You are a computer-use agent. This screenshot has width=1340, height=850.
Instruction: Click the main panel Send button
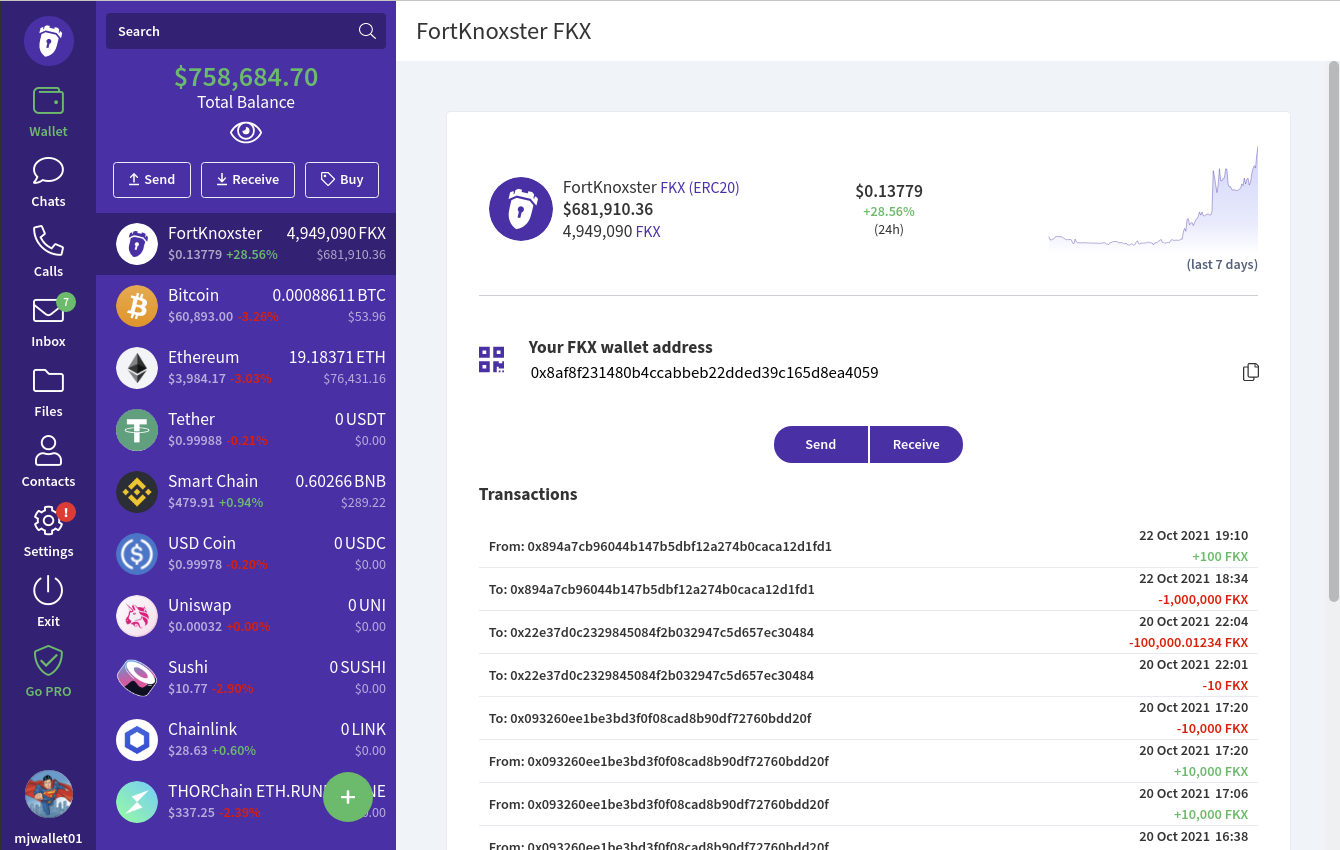click(x=821, y=444)
